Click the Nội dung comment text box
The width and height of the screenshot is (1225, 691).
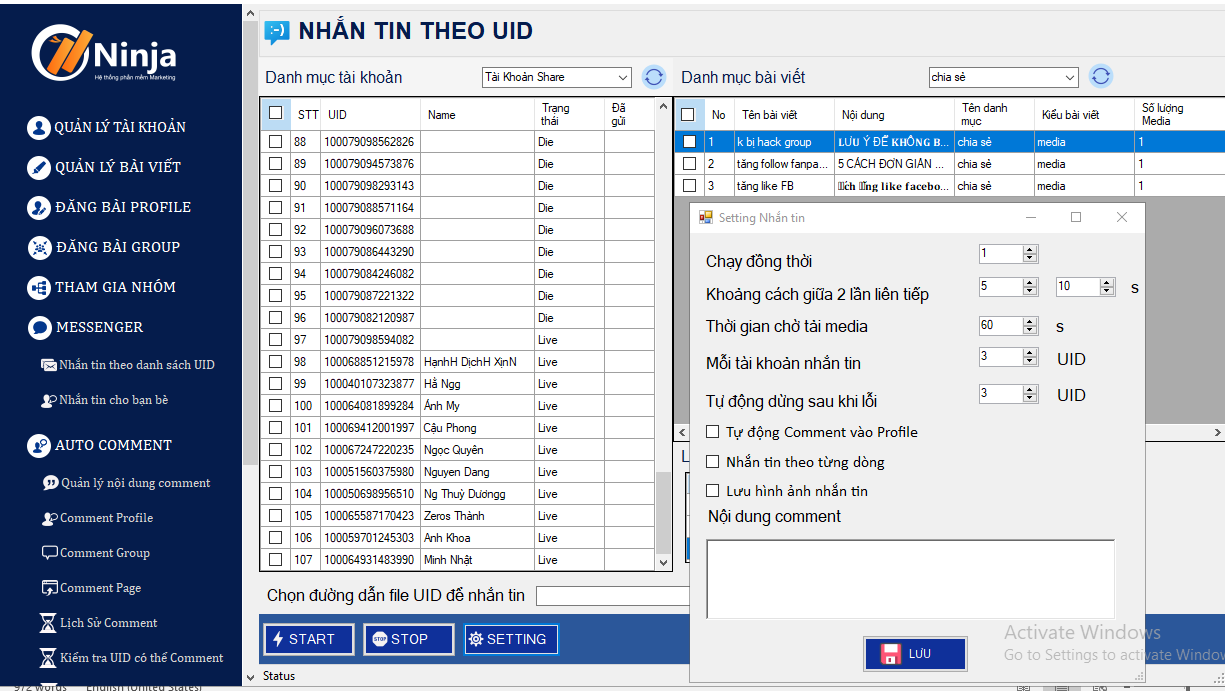click(x=910, y=578)
